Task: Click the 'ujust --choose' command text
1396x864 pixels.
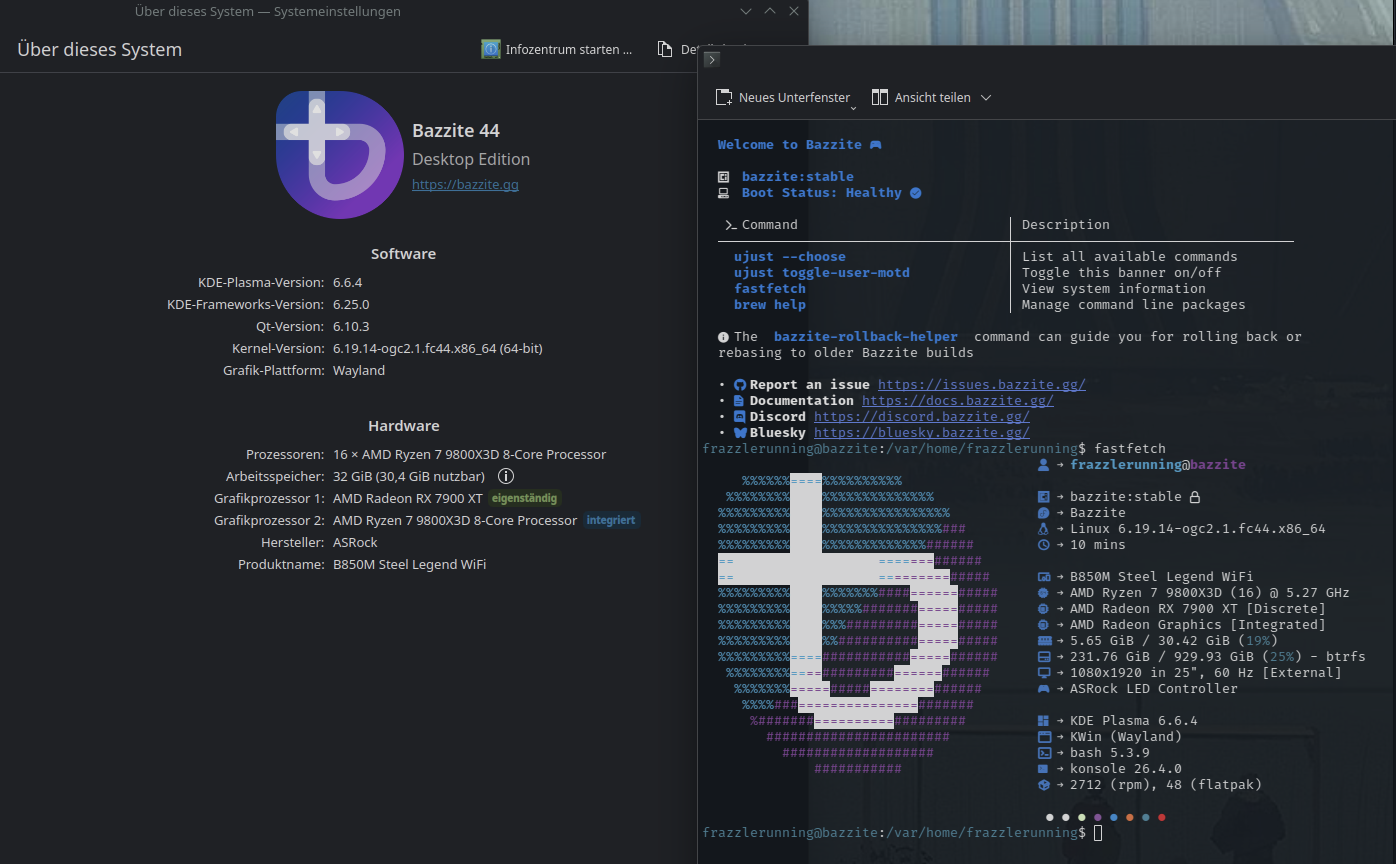Action: pos(790,257)
